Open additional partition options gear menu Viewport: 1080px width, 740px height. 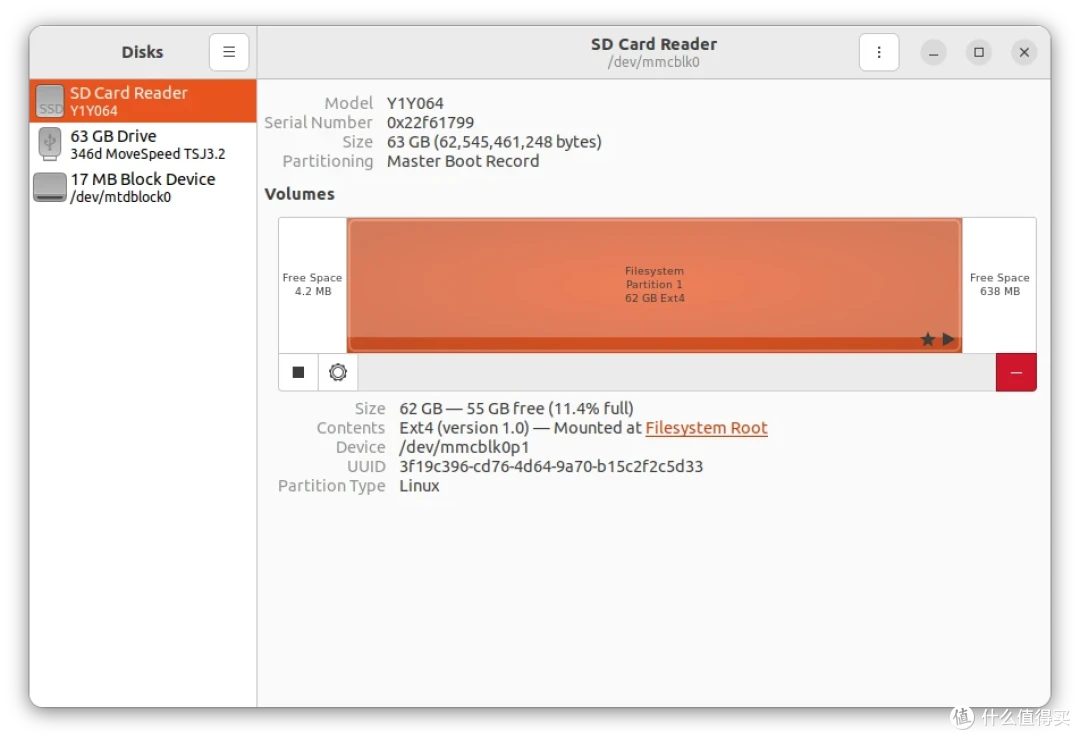coord(338,372)
